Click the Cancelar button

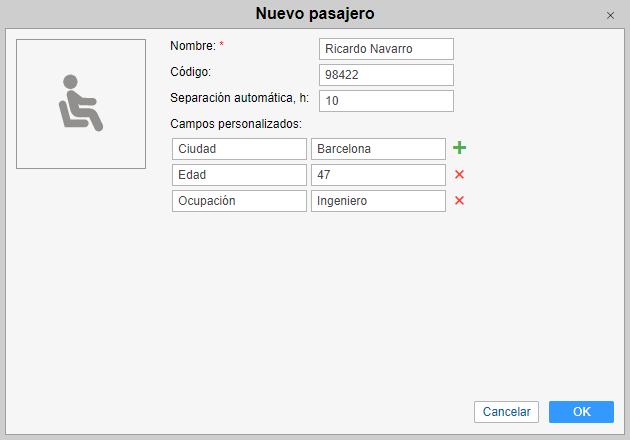(507, 412)
